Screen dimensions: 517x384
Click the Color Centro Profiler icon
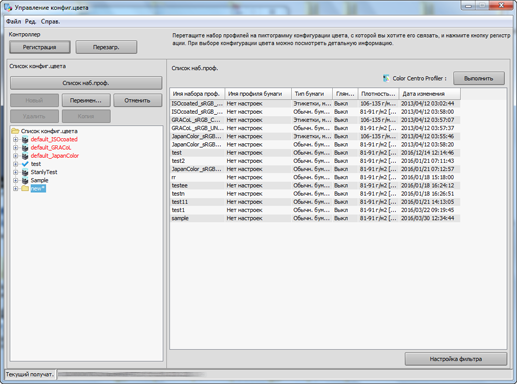(x=386, y=78)
